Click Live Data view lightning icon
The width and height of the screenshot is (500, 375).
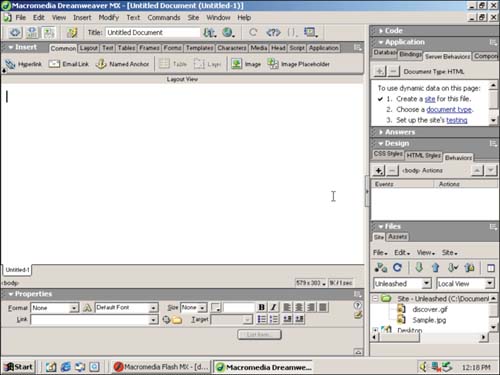coord(72,32)
